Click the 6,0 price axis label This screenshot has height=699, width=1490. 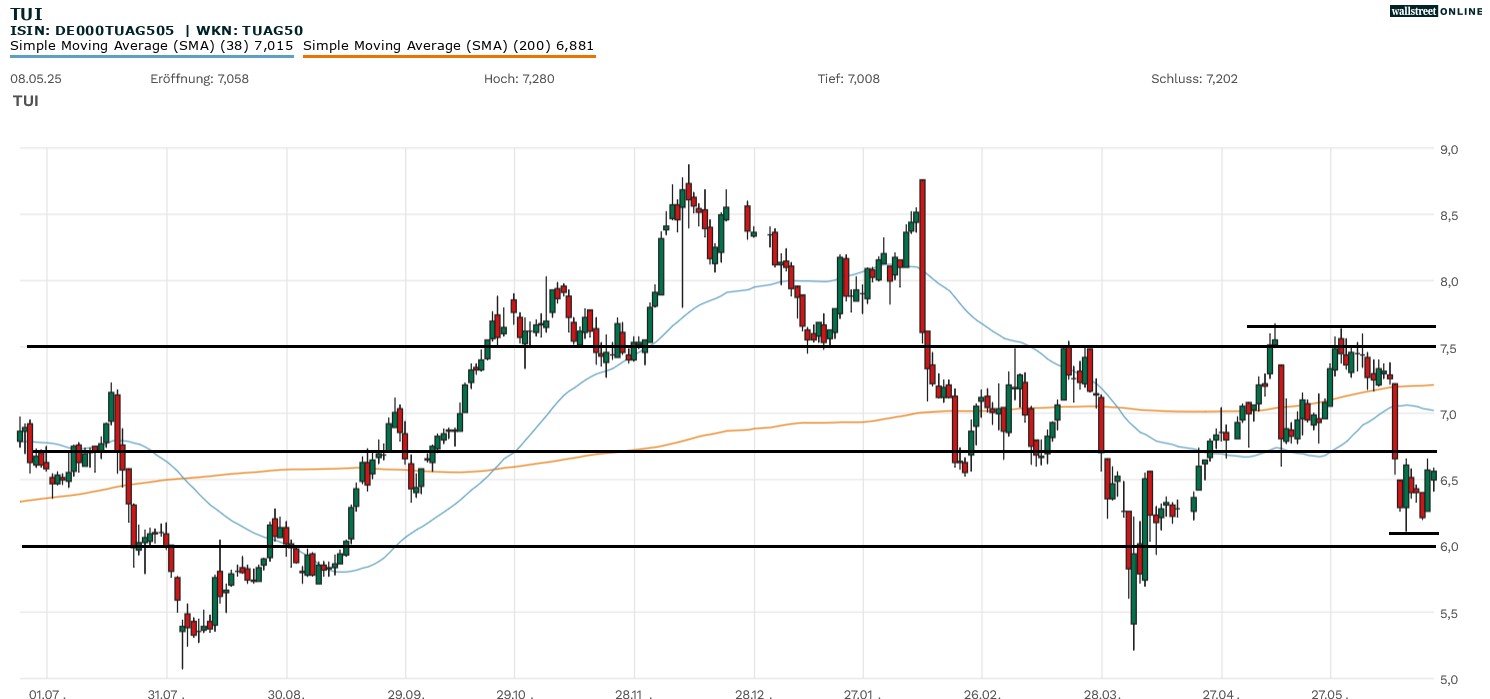[1448, 546]
